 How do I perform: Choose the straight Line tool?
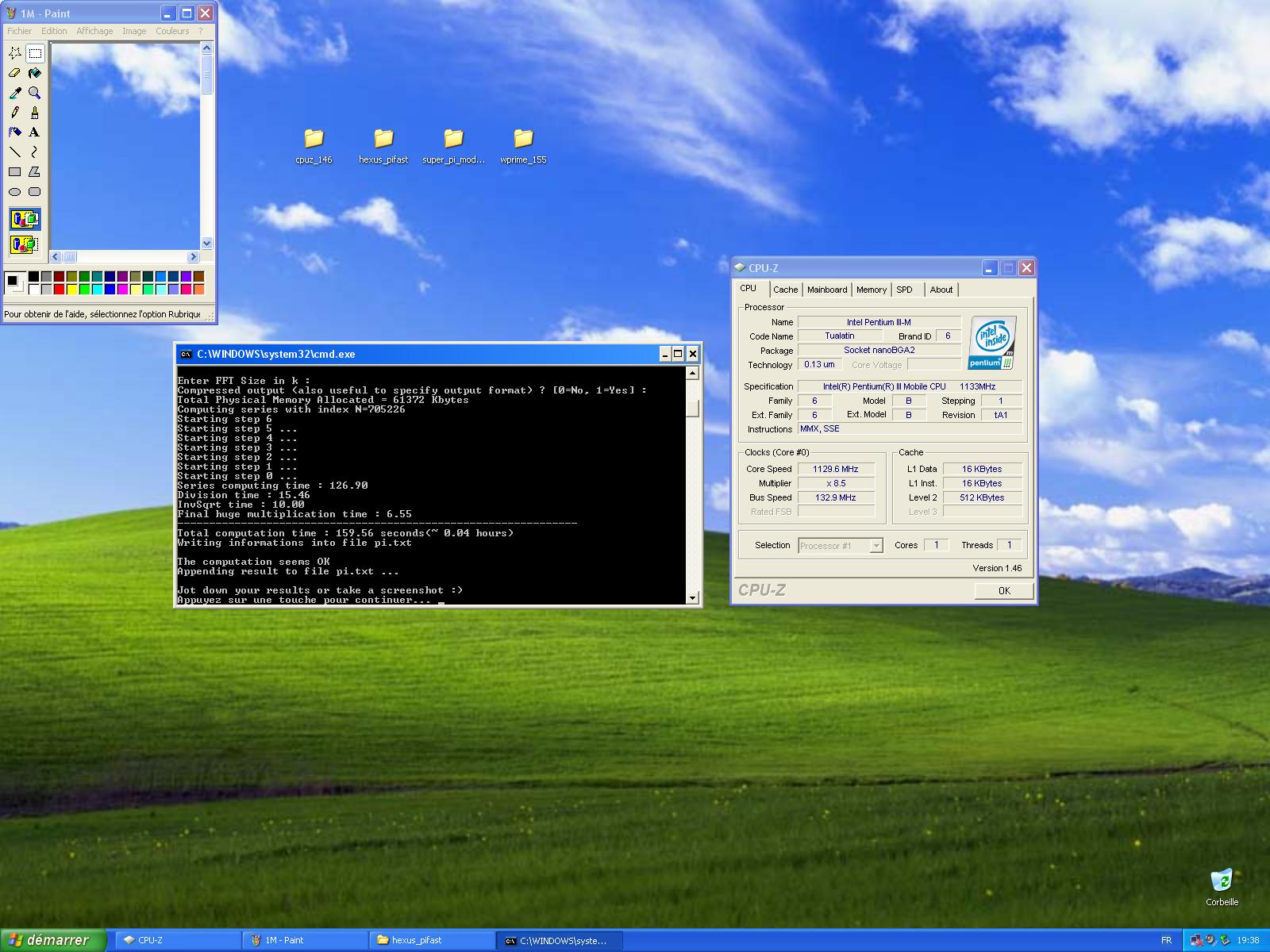pos(15,152)
